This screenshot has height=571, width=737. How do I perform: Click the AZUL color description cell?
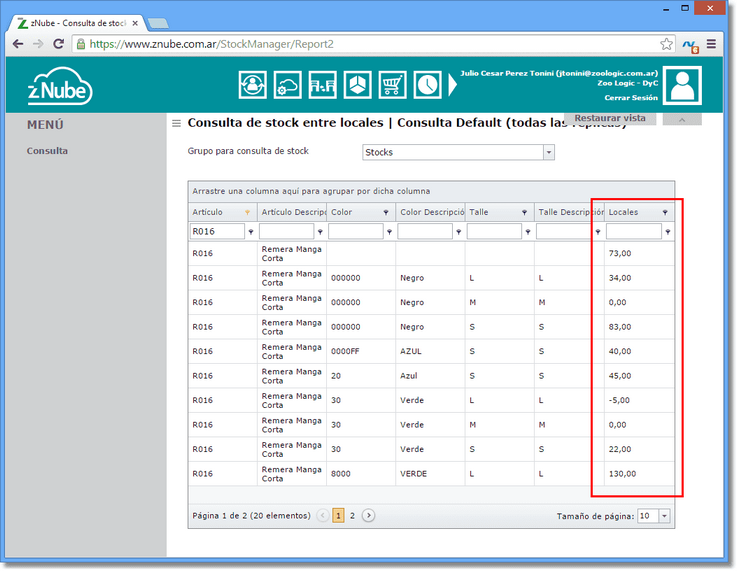tap(430, 352)
